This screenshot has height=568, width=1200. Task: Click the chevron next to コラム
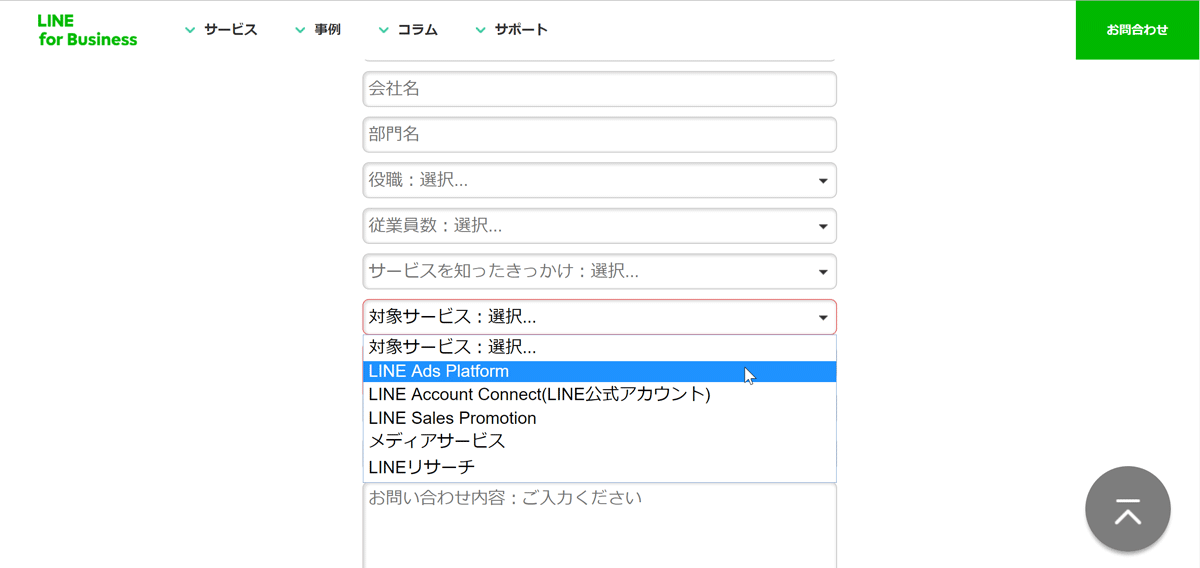coord(383,30)
